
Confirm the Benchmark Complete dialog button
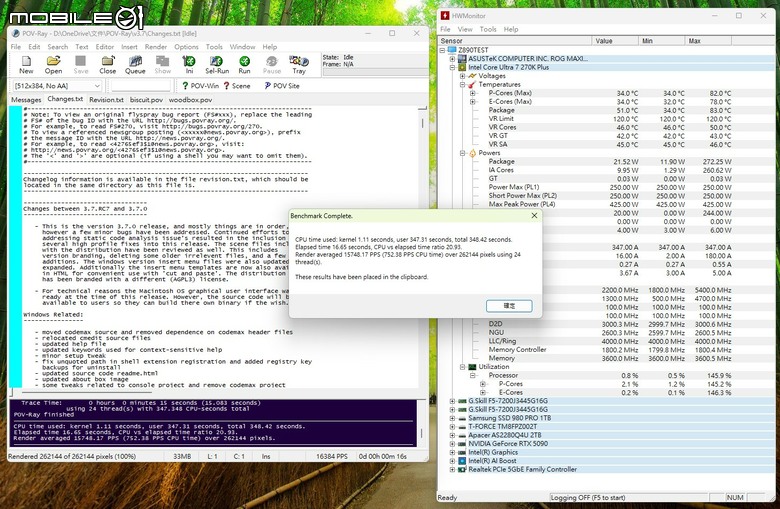509,305
